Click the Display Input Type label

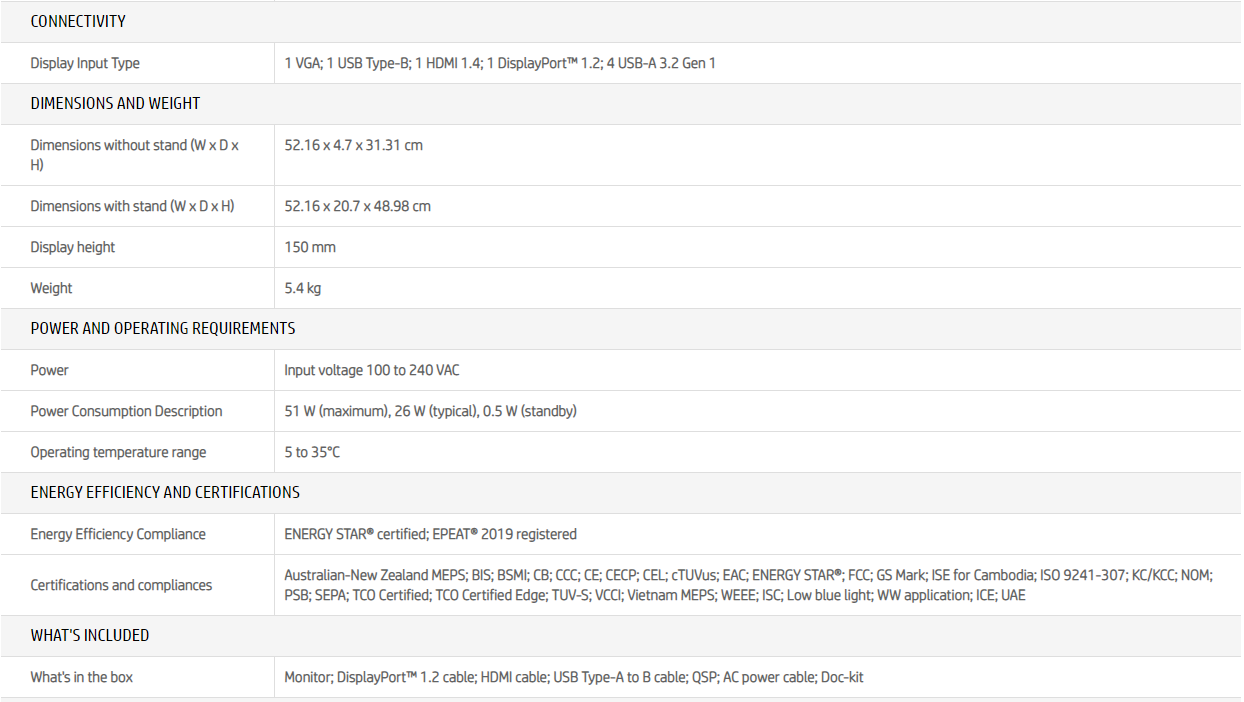[85, 63]
